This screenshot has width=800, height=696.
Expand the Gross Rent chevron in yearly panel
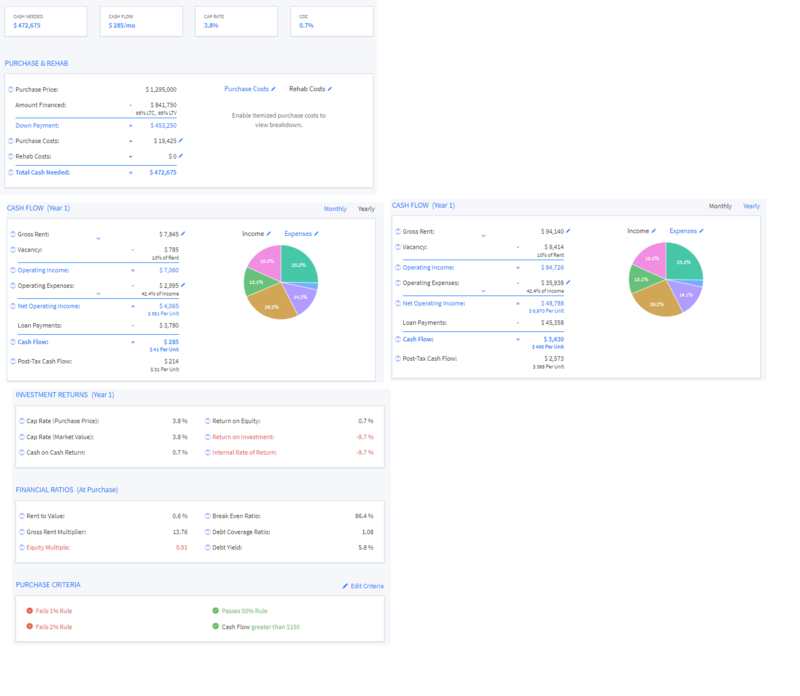click(482, 237)
